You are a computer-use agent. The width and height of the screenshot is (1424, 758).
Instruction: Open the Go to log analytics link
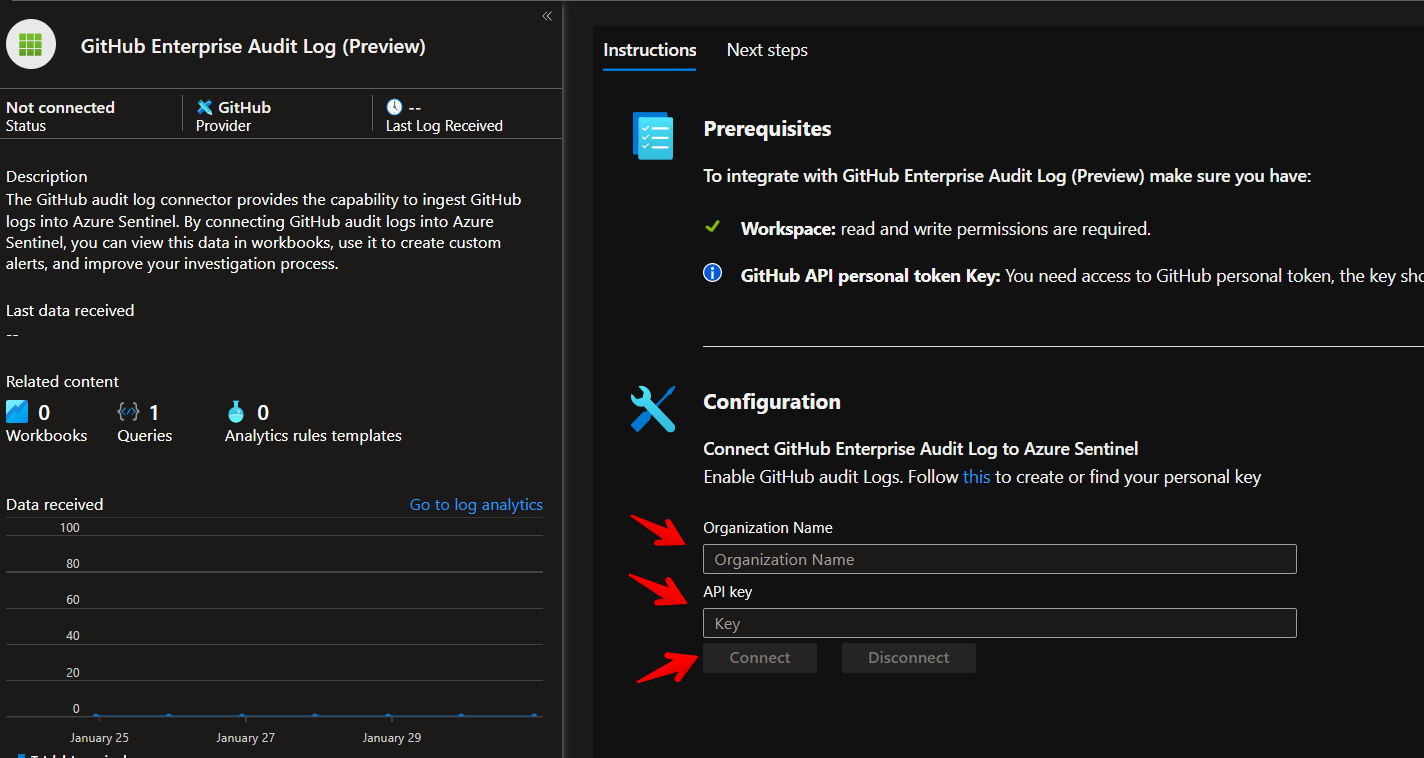(x=476, y=505)
